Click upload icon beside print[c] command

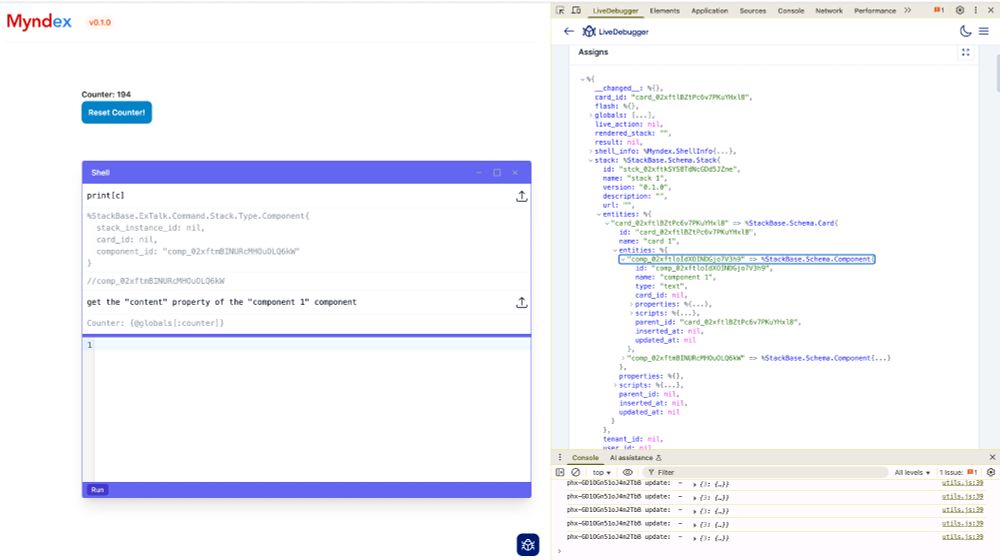click(x=522, y=196)
